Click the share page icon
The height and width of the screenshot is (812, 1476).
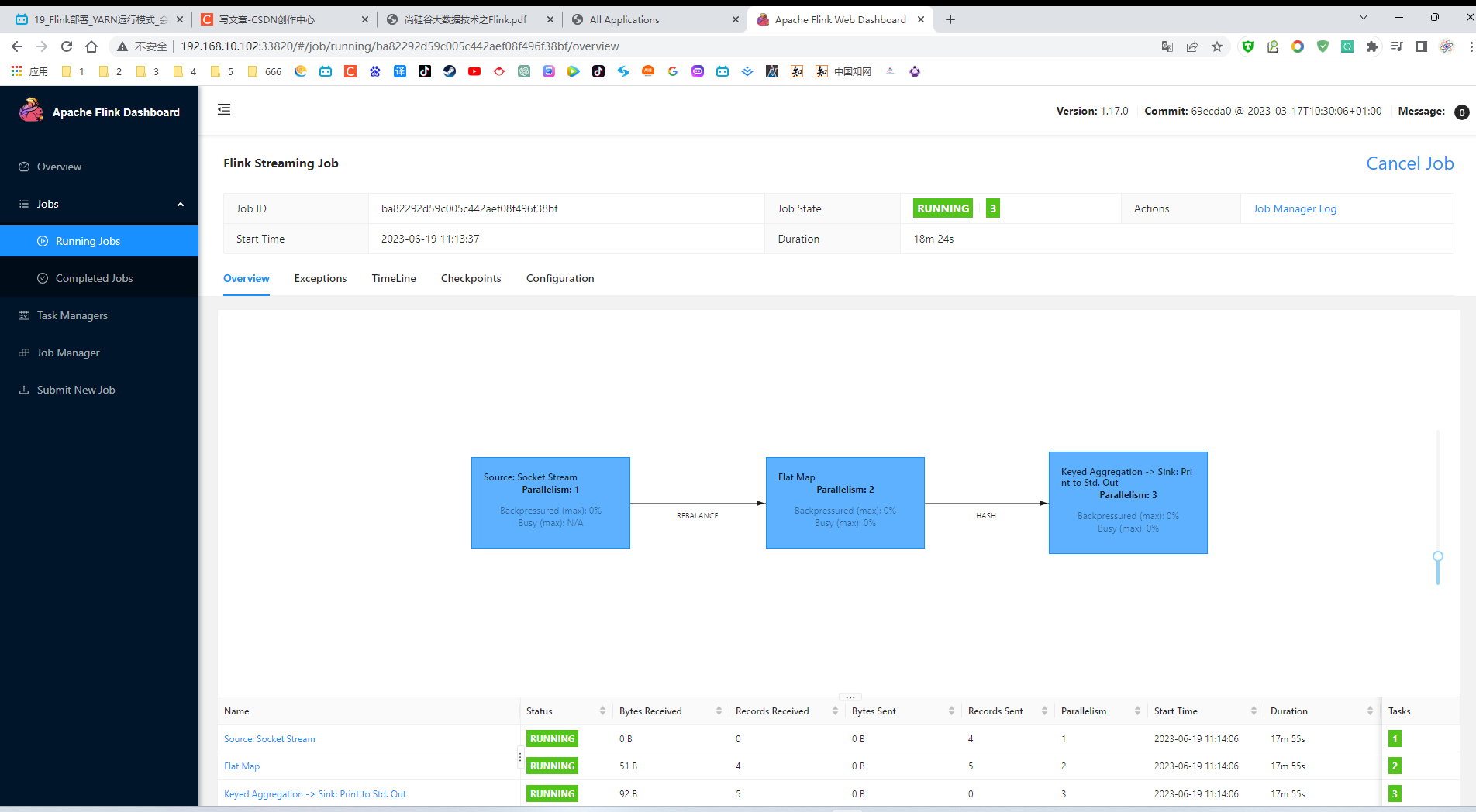(x=1192, y=46)
